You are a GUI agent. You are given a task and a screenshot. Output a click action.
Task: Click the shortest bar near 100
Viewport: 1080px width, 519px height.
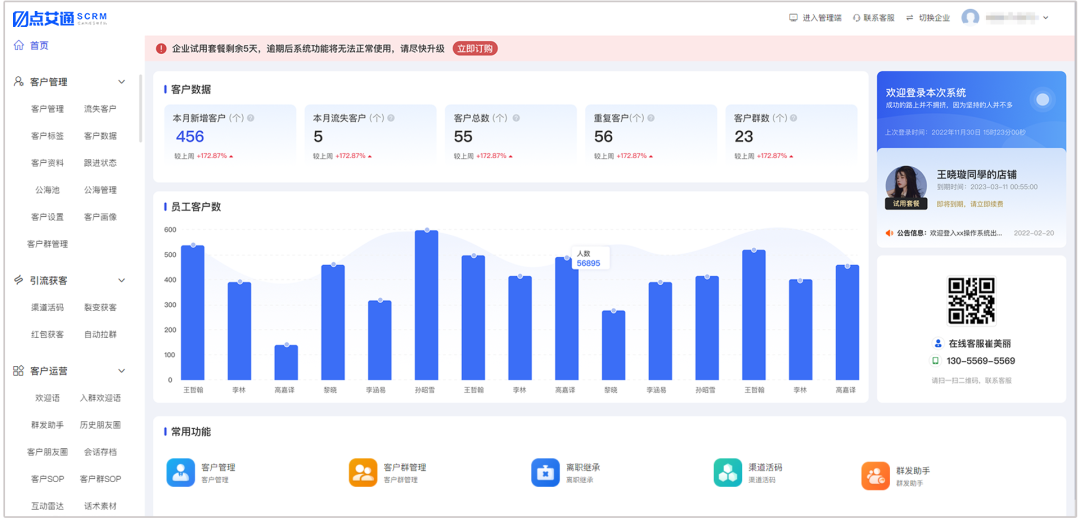pos(287,362)
